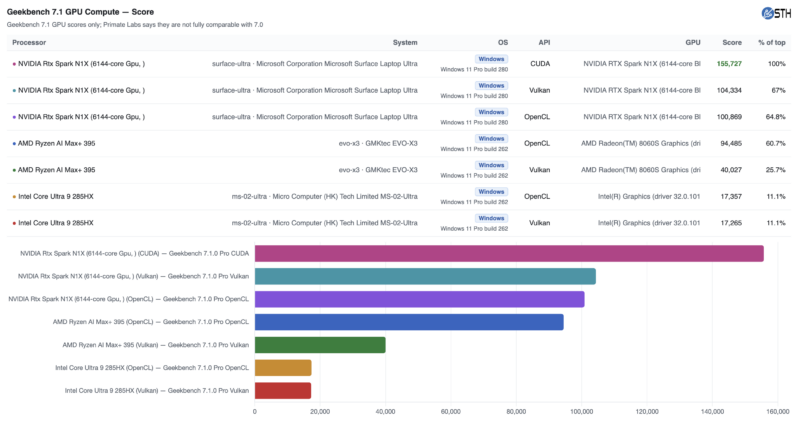
Task: Click the AMD Ryzen AI Max+ 395 (Vulkan) chart label
Action: click(156, 345)
